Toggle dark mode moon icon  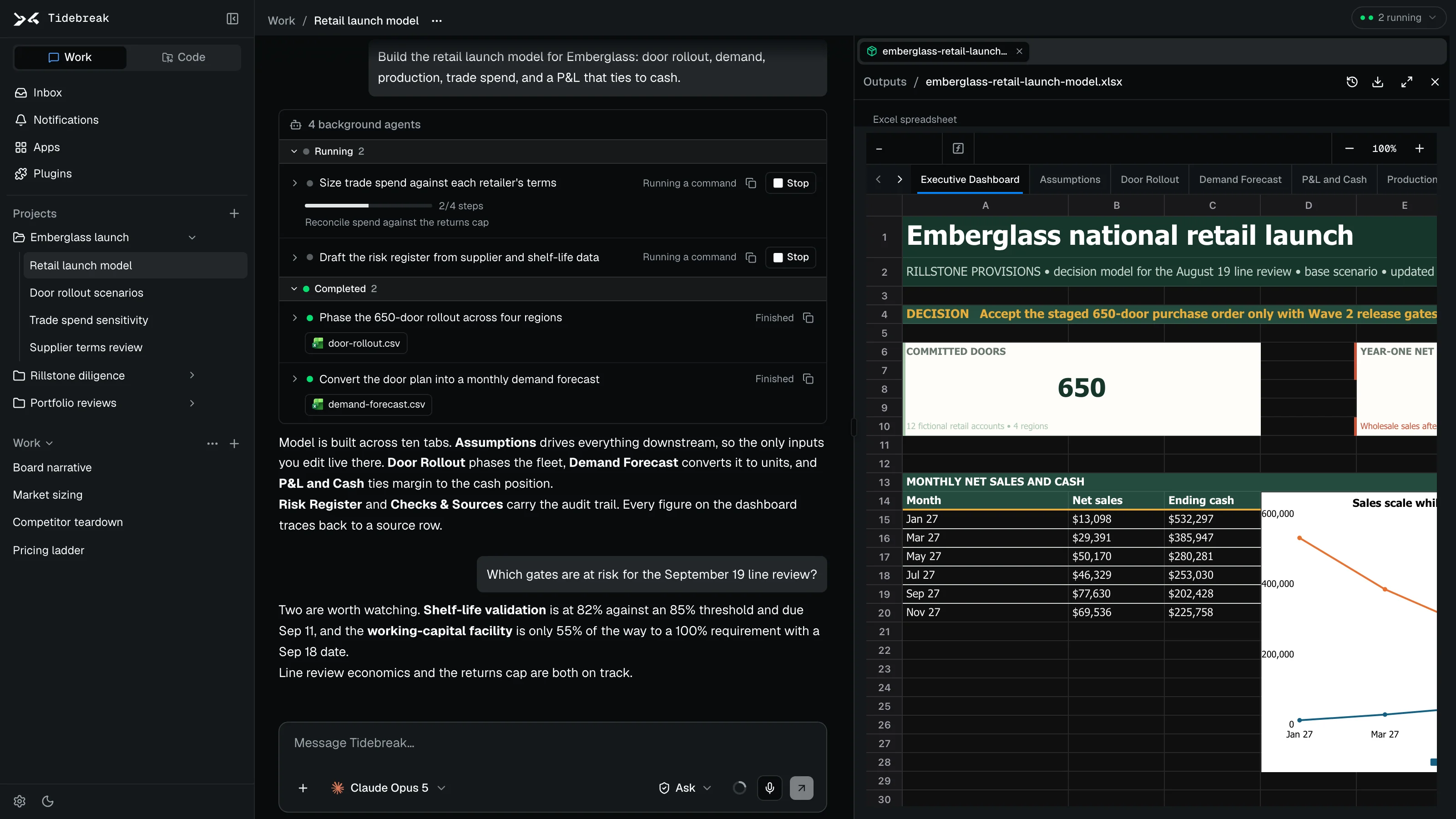[x=48, y=801]
